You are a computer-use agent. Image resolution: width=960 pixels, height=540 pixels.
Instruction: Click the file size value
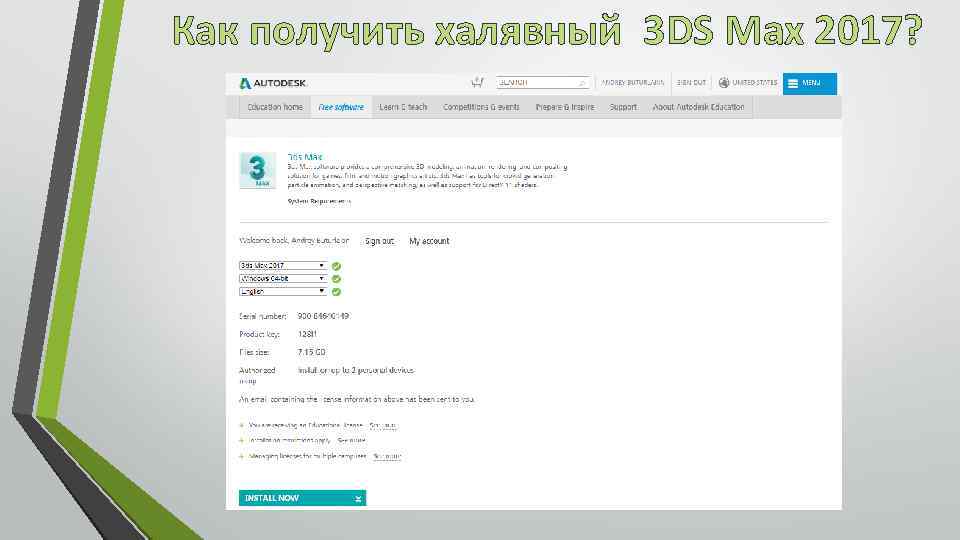tap(312, 352)
